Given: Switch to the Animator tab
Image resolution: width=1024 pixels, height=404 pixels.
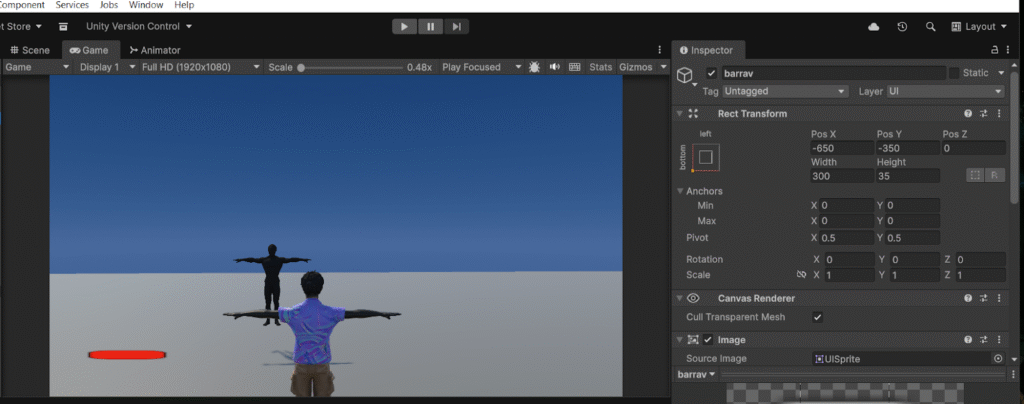Looking at the screenshot, I should [154, 49].
